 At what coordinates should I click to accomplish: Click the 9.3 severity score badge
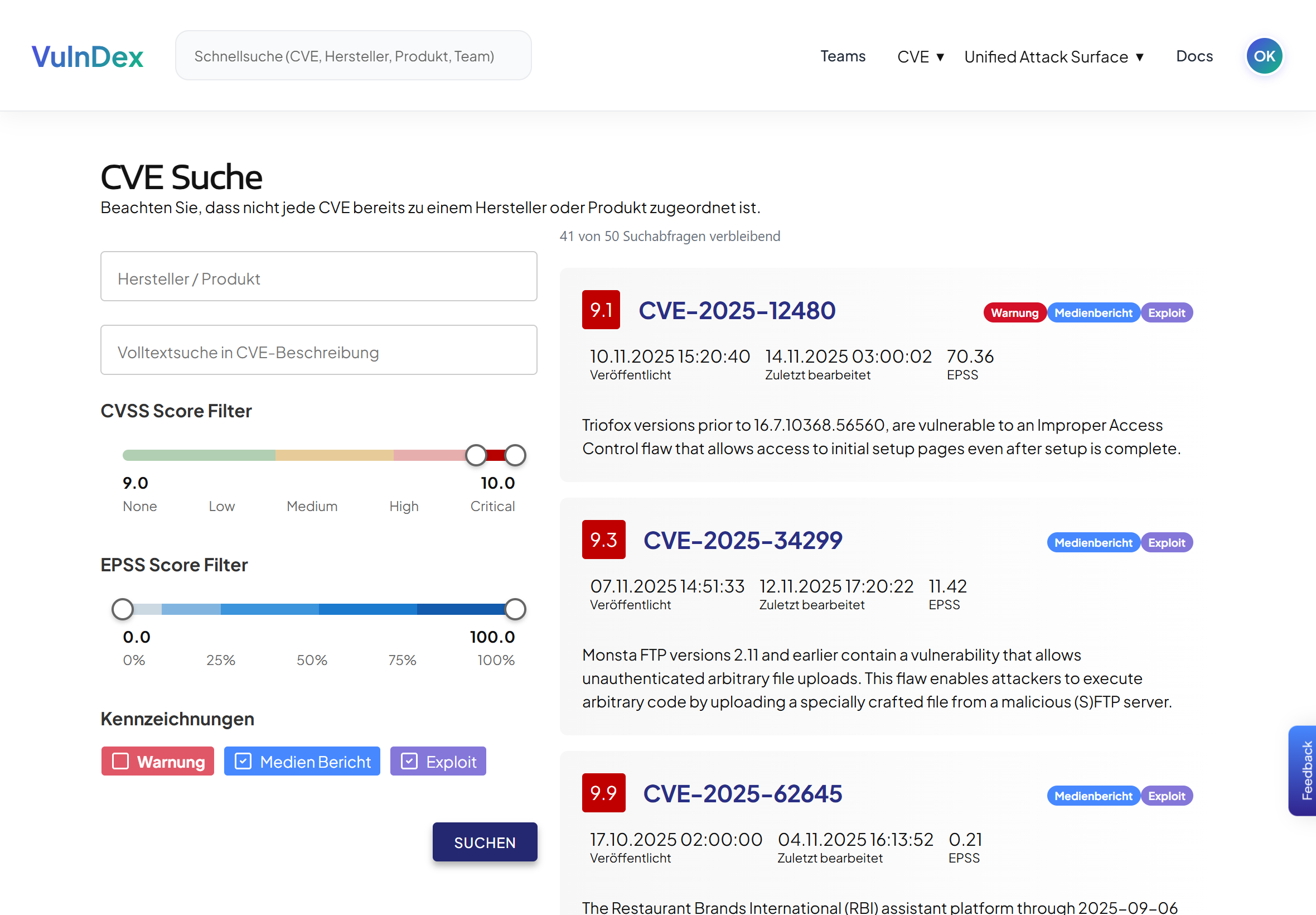coord(603,540)
